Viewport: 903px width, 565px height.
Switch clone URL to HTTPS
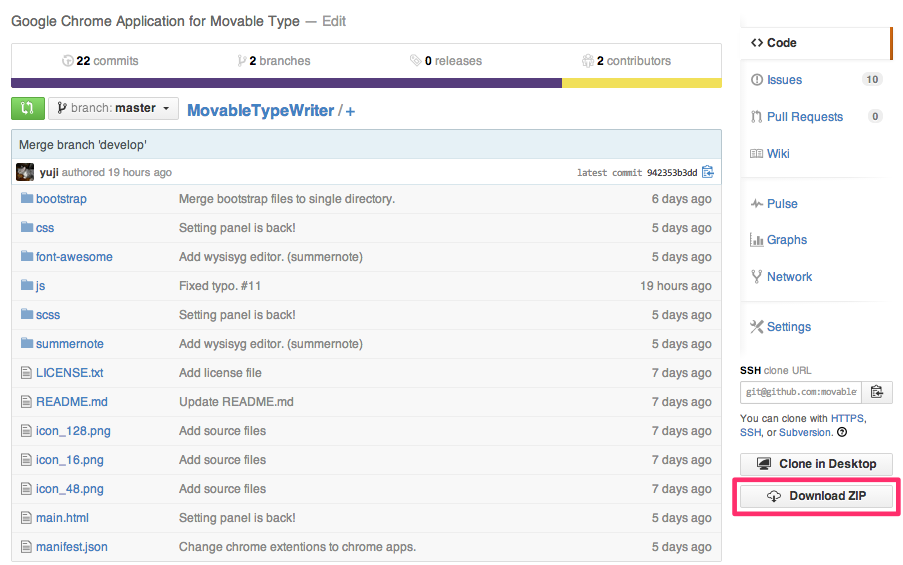coord(847,418)
